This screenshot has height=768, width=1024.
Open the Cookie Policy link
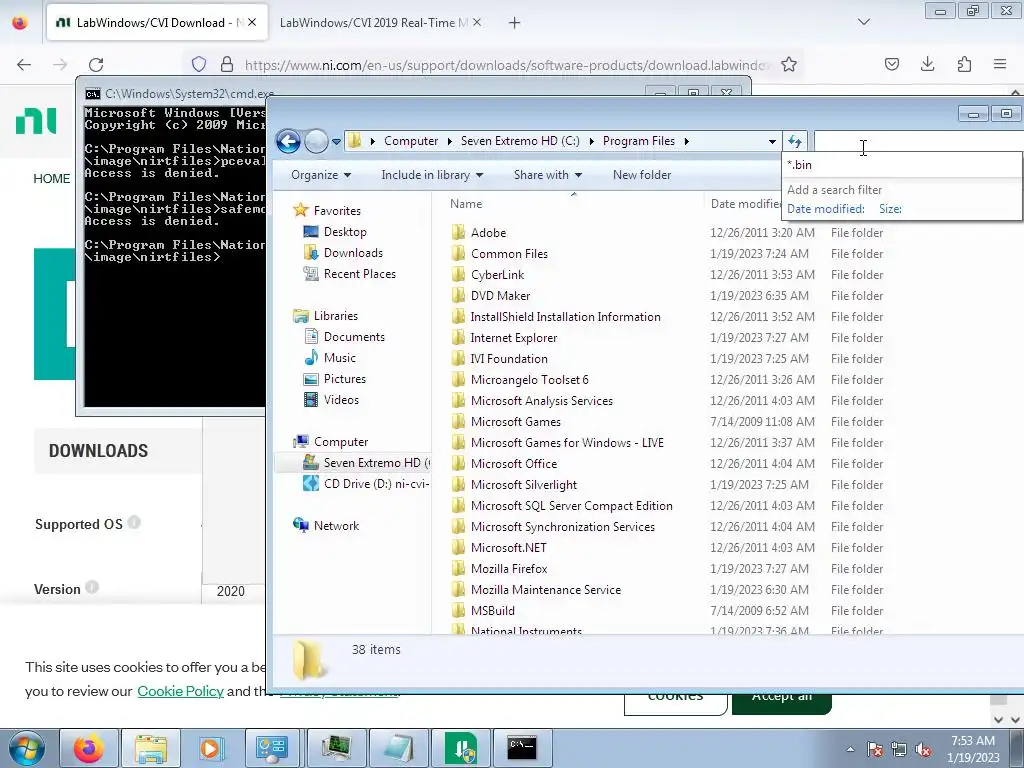click(180, 691)
